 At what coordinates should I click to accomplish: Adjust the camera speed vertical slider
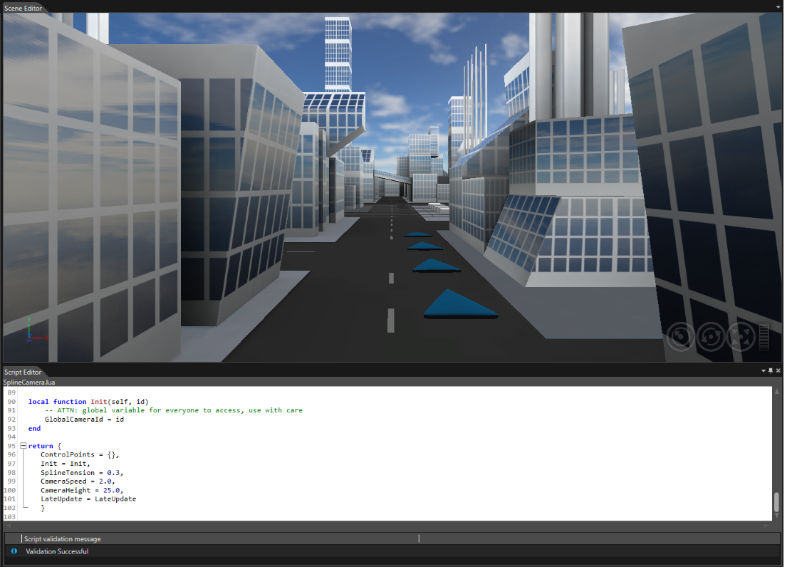click(764, 337)
